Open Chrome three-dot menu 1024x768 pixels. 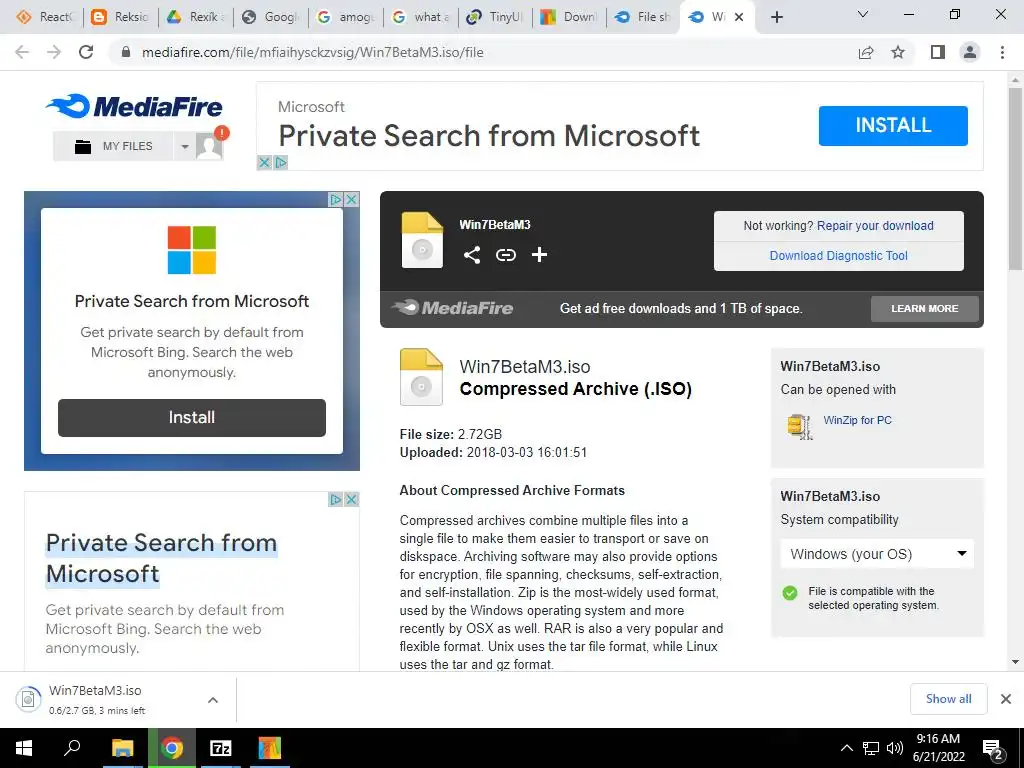1002,52
